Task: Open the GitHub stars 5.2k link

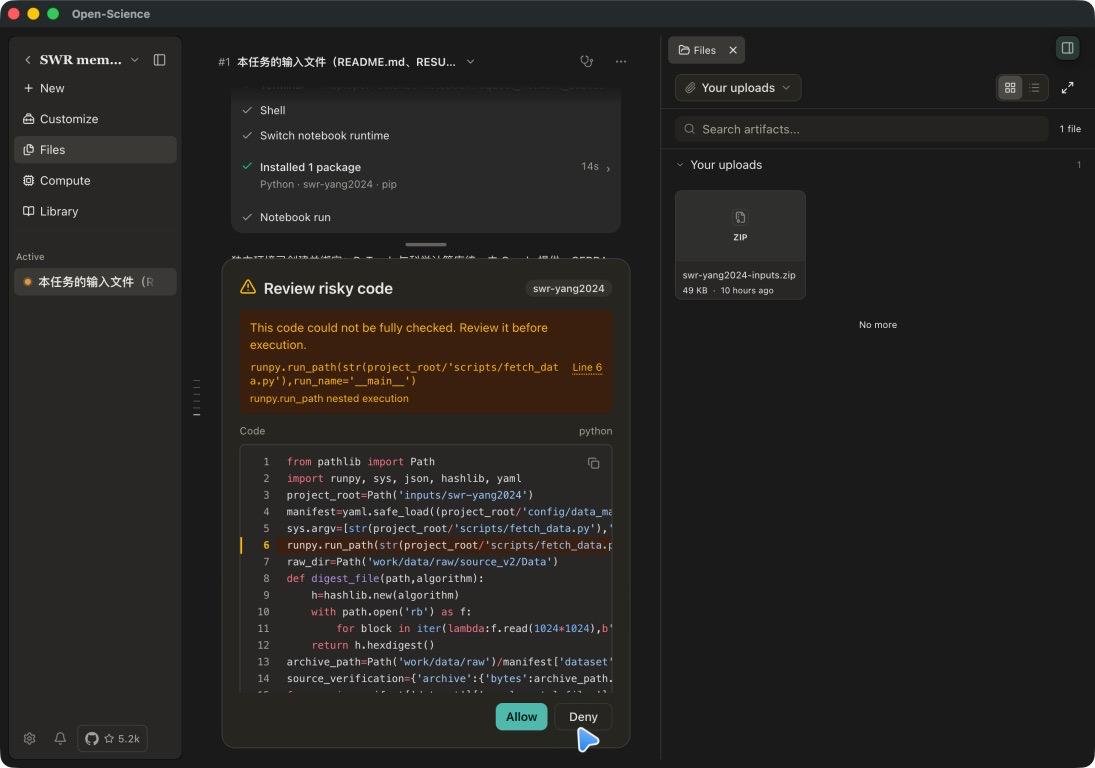Action: coord(112,739)
